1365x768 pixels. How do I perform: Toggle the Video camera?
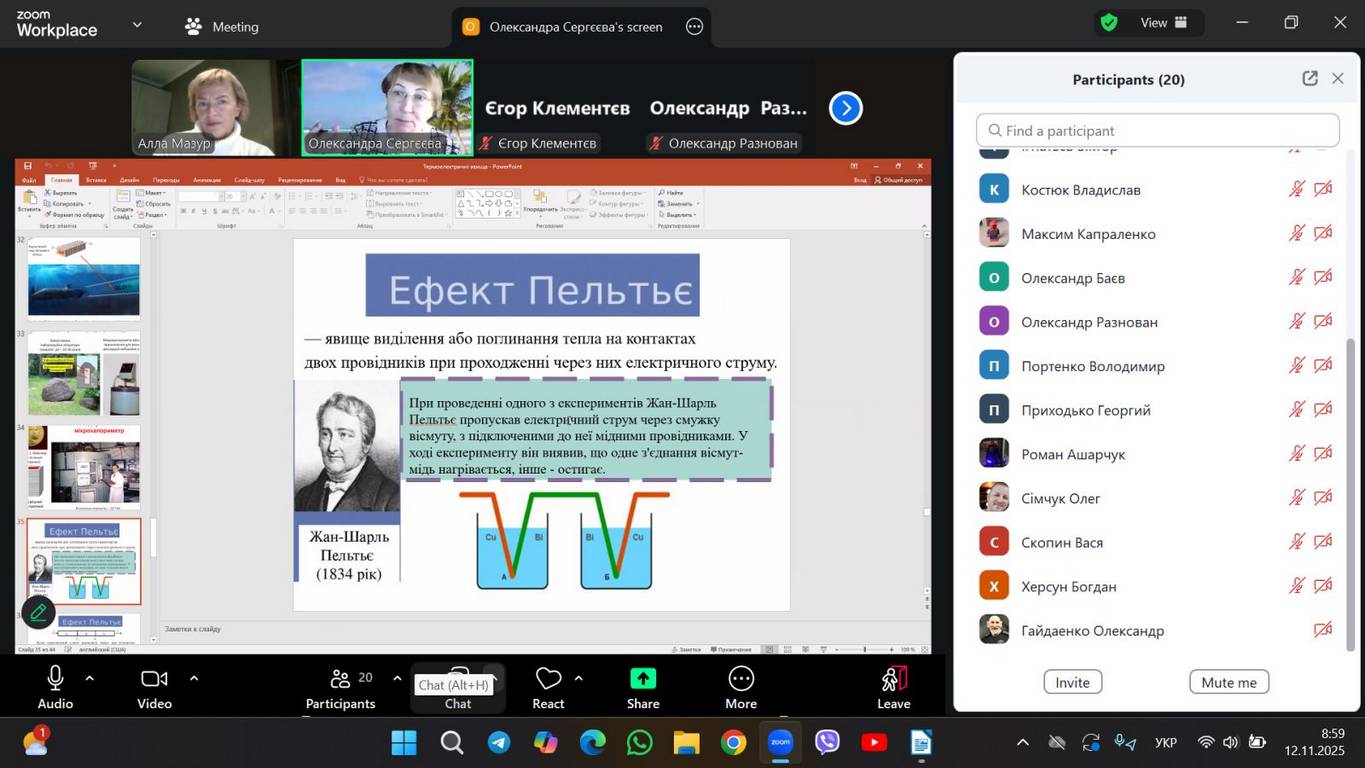click(x=154, y=680)
